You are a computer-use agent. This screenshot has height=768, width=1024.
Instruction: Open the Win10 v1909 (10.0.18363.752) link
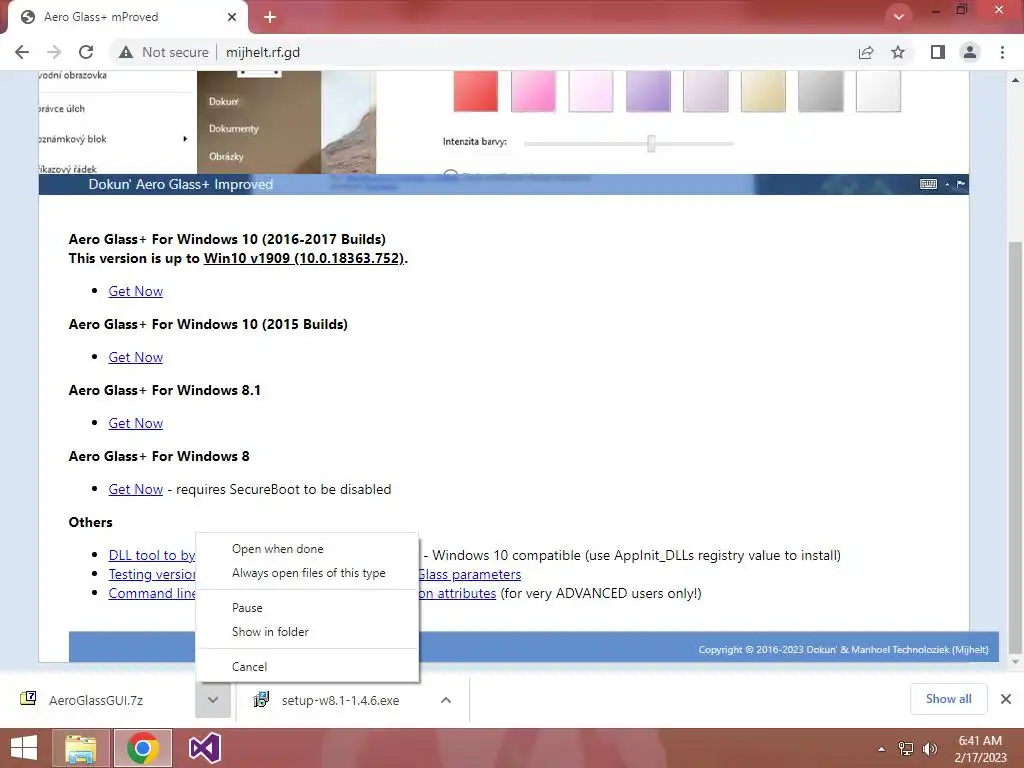[x=304, y=258]
